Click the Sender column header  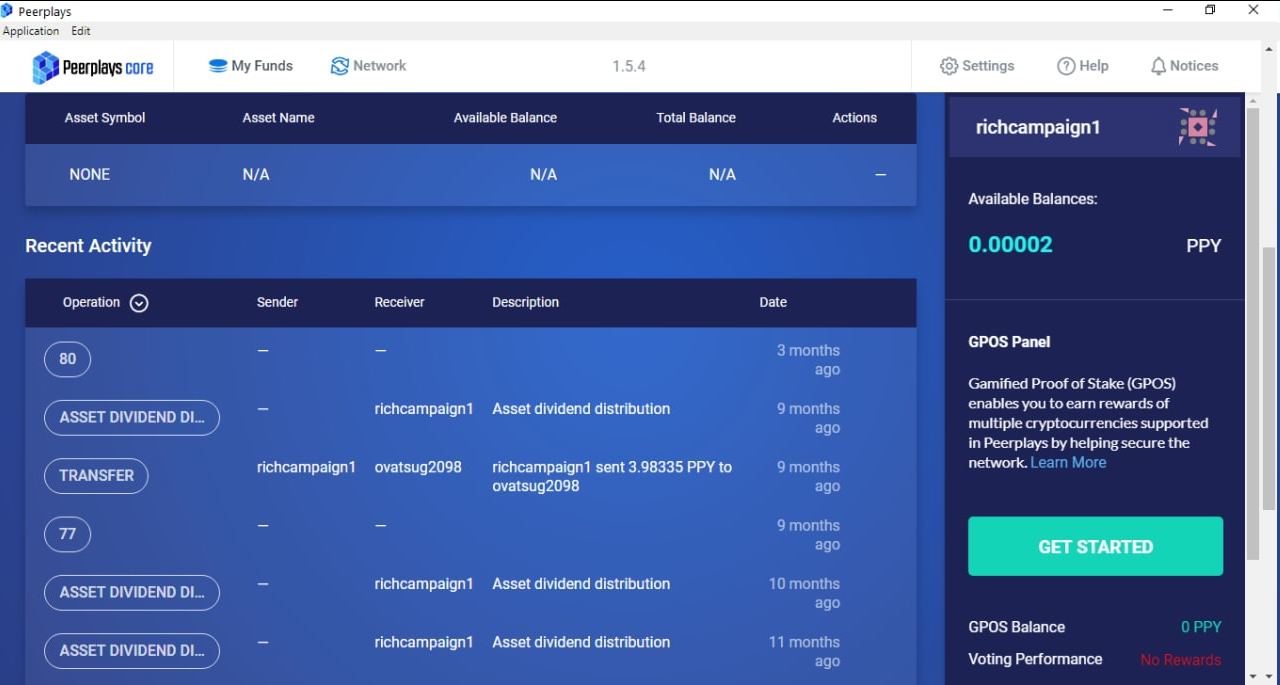pyautogui.click(x=277, y=302)
